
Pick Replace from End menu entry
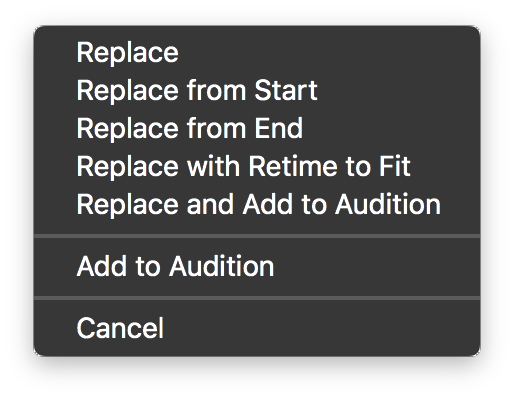pos(257,128)
